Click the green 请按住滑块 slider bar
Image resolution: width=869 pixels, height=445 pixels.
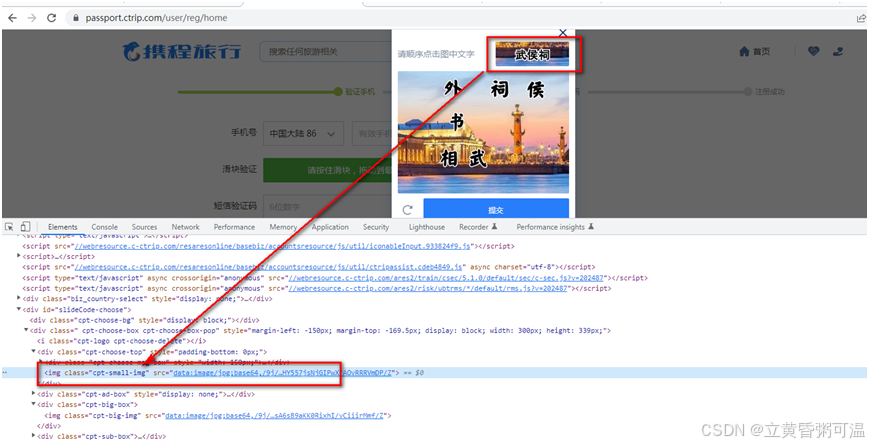328,170
